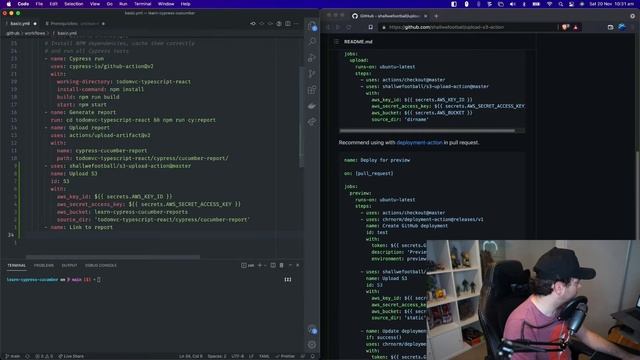Screen dimensions: 640x360
Task: Open the Run menu
Action: [x=123, y=4]
